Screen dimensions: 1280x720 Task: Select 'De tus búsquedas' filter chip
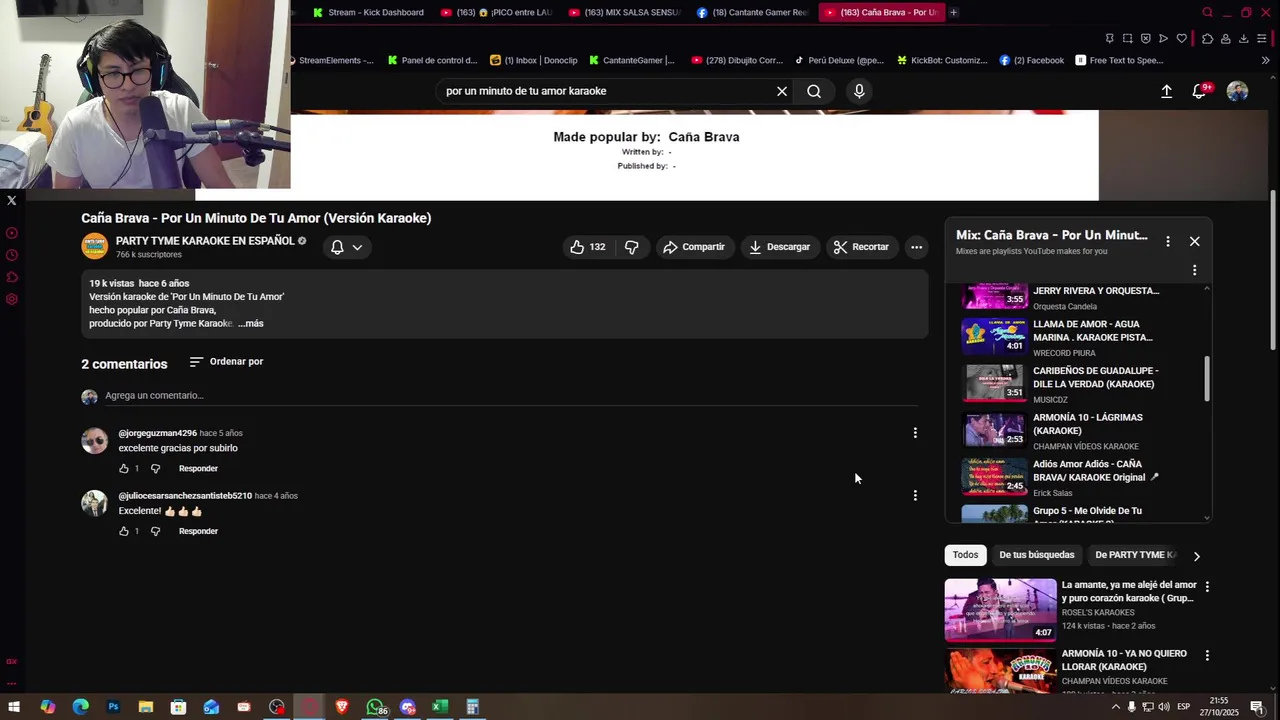(x=1037, y=555)
